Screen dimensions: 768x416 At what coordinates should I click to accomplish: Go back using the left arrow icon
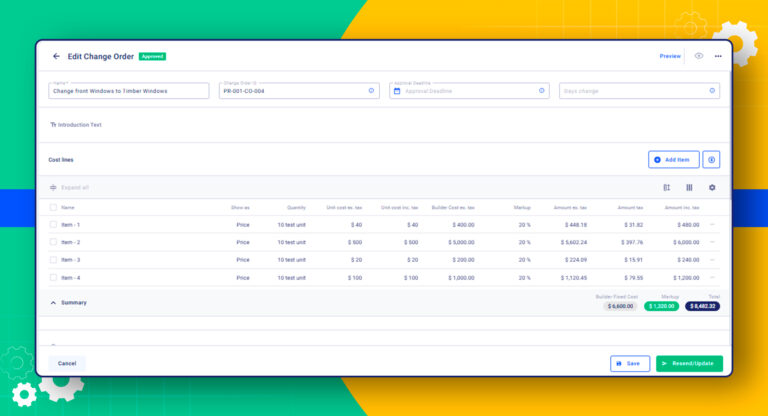click(56, 56)
